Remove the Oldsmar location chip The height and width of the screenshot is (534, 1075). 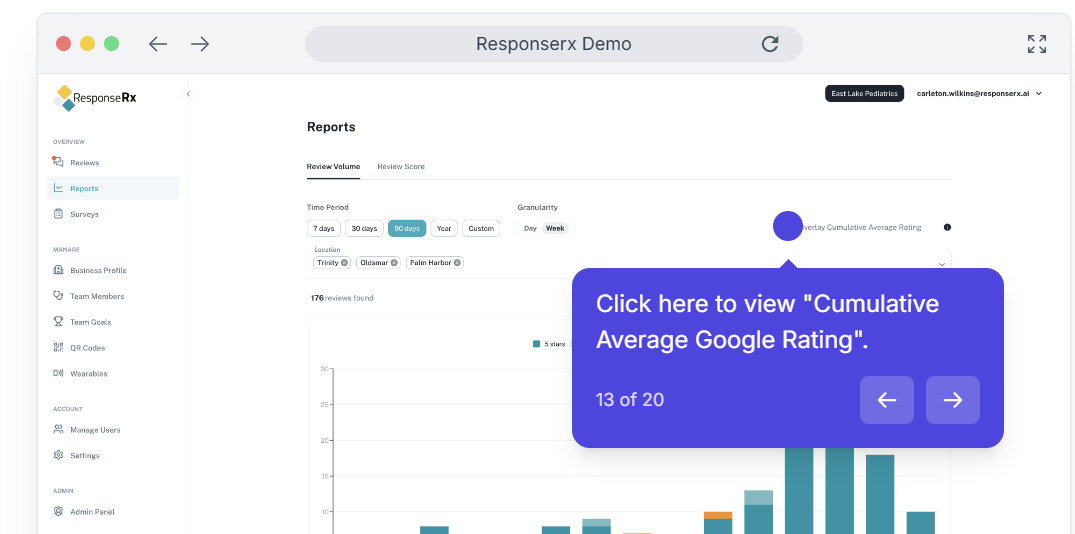tap(394, 263)
